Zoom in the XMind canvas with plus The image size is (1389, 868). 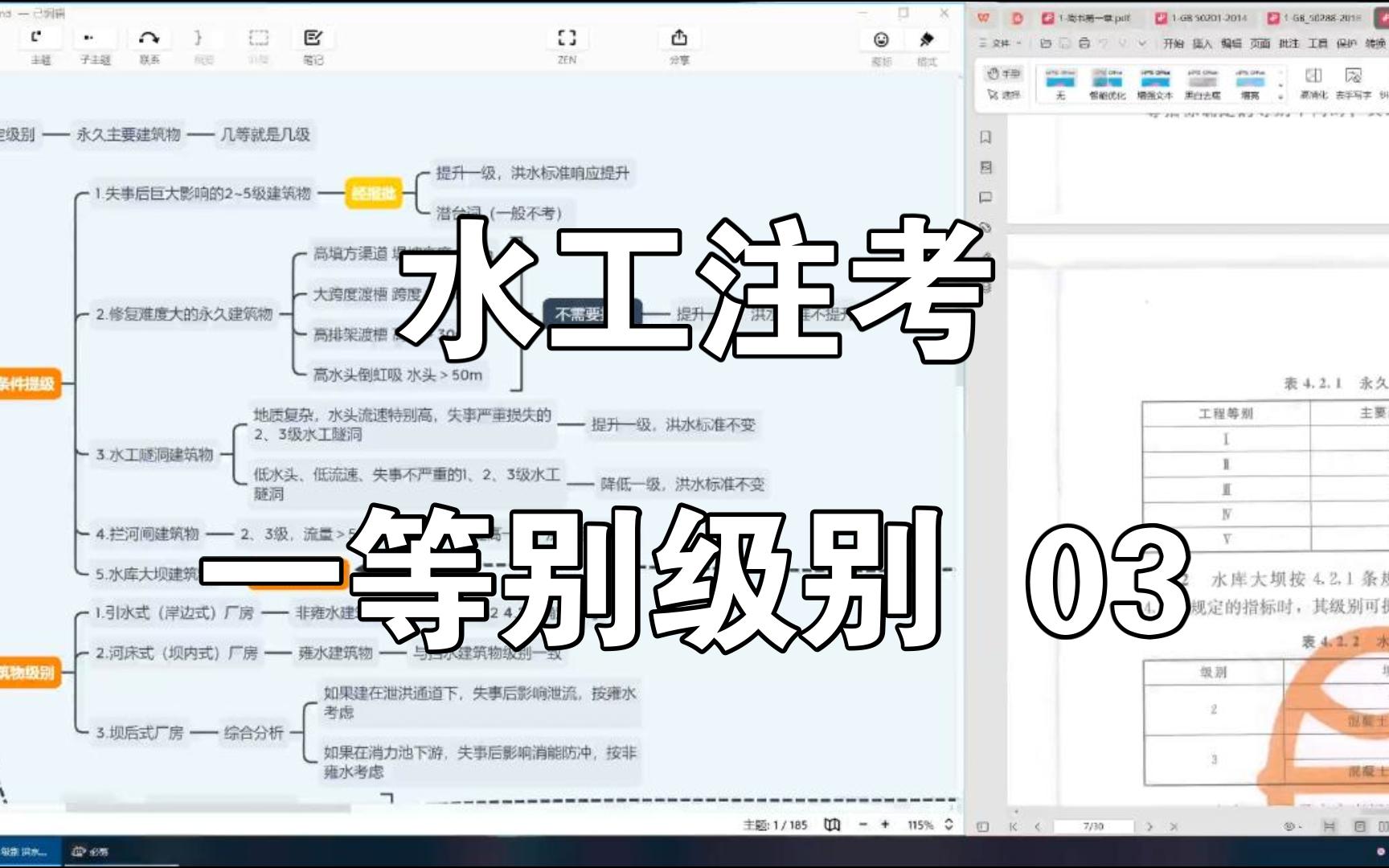point(885,825)
